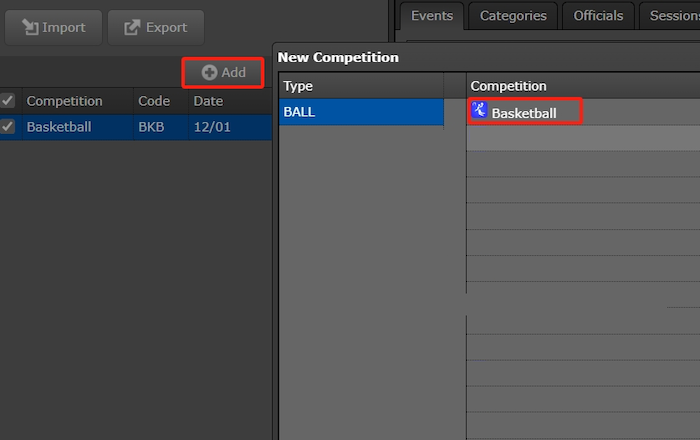Sort by the Code column header
The image size is (700, 440).
tap(153, 101)
